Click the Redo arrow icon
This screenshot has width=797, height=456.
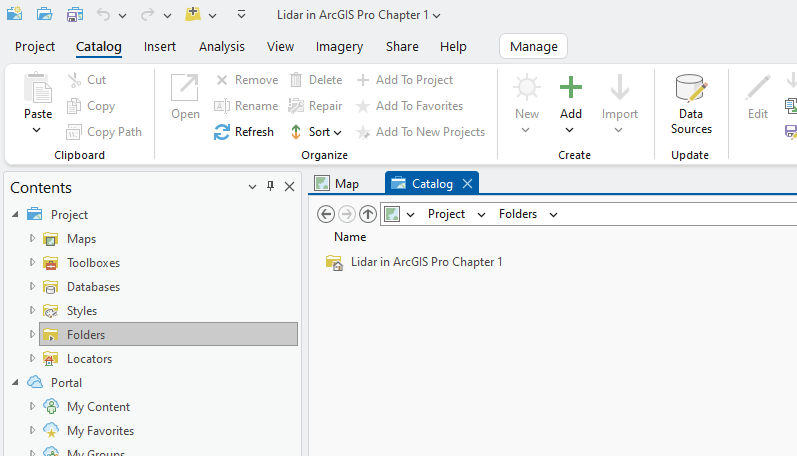point(147,15)
